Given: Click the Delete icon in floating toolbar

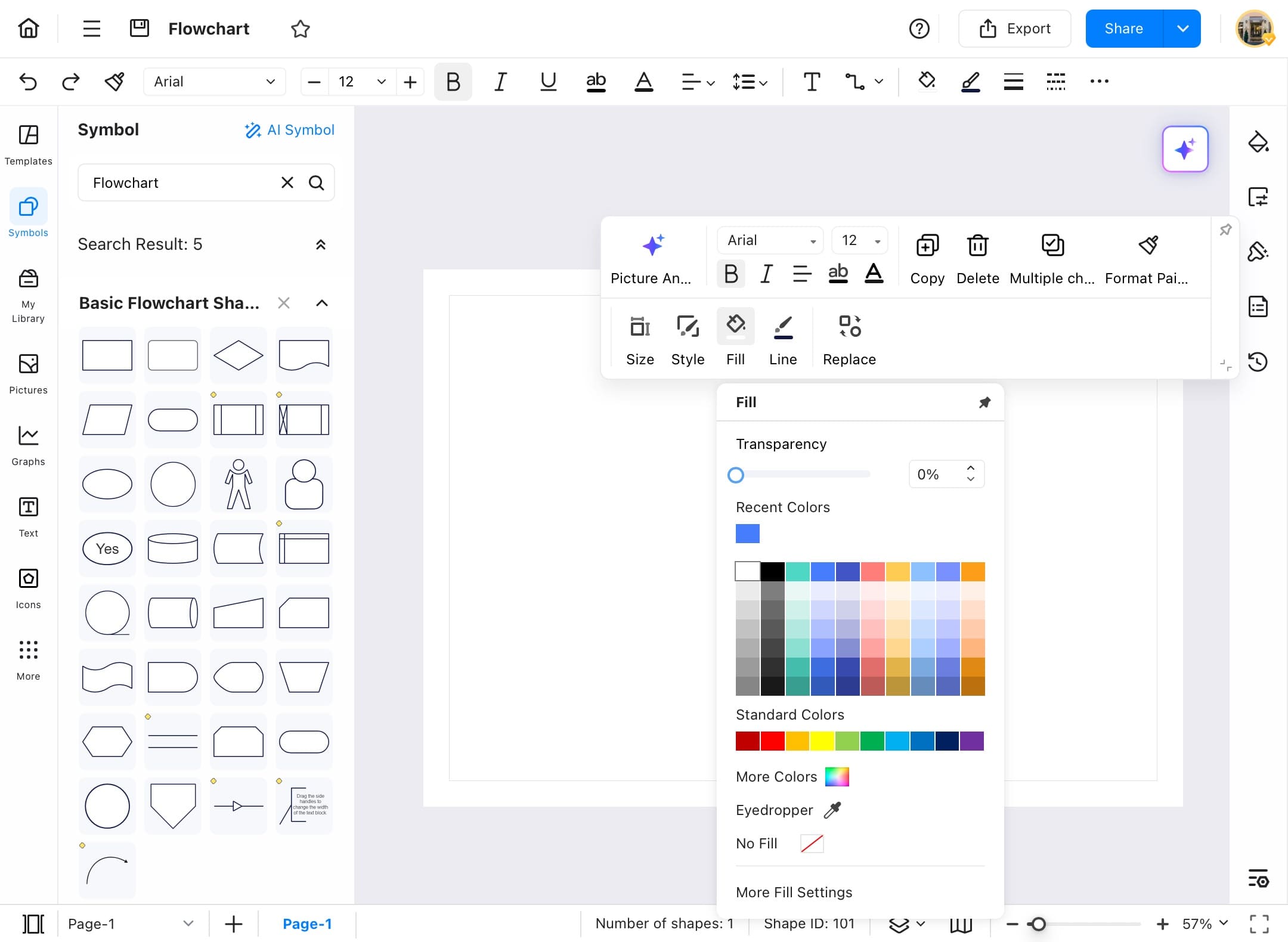Looking at the screenshot, I should (x=977, y=246).
